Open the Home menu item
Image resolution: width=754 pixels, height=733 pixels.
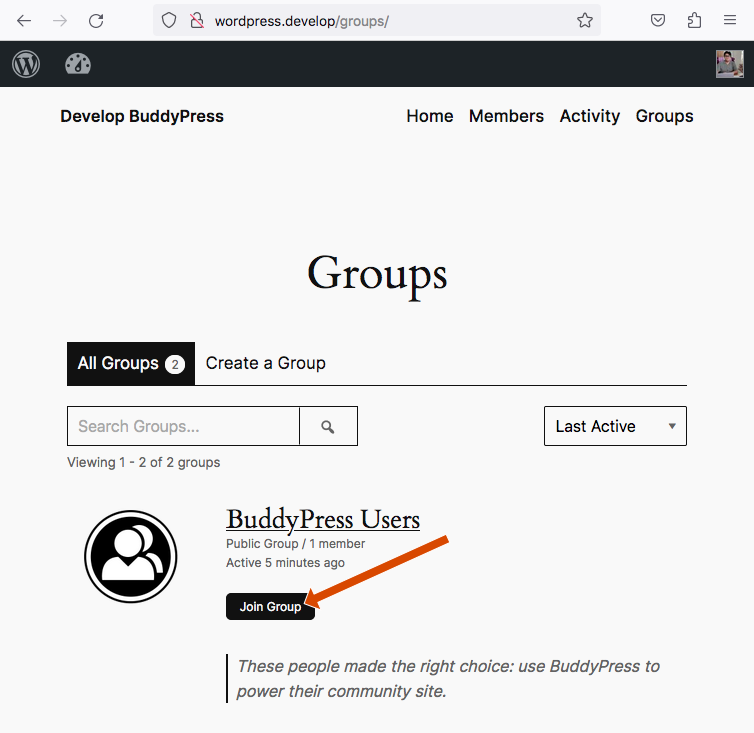click(x=430, y=116)
